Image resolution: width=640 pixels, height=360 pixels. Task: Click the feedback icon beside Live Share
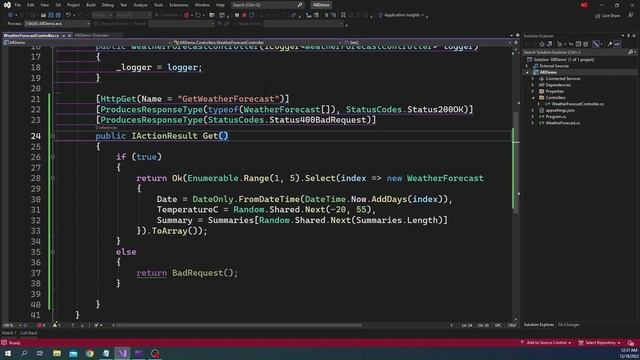coord(631,15)
